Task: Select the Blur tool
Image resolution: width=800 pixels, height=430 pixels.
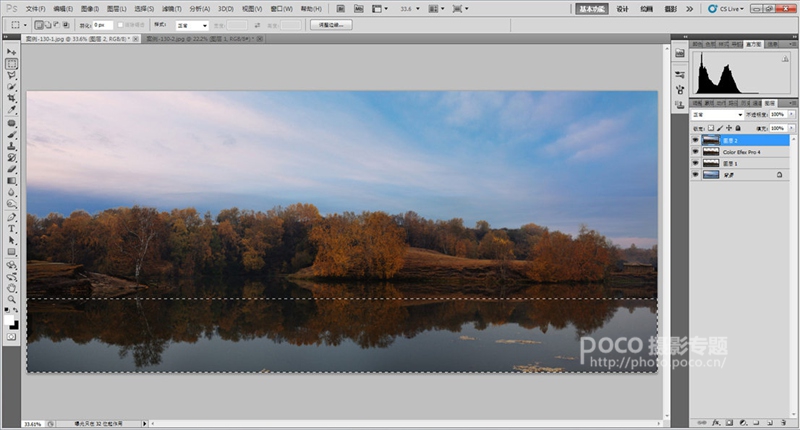Action: click(x=11, y=192)
